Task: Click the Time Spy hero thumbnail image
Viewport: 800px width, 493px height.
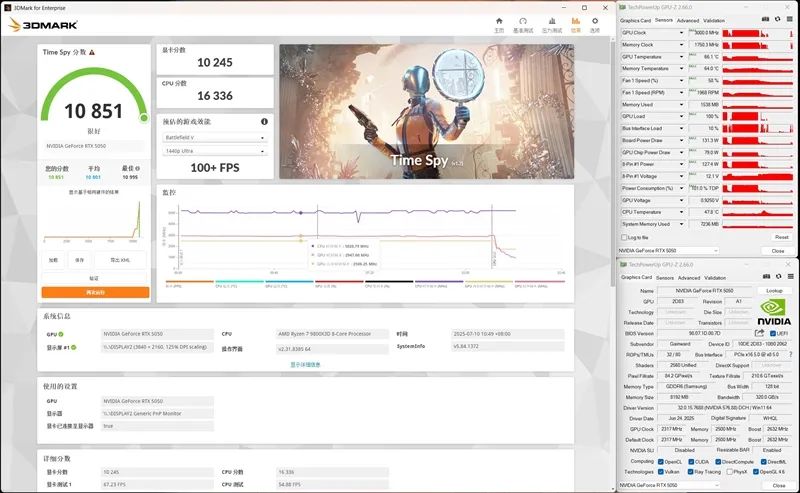Action: (x=427, y=111)
